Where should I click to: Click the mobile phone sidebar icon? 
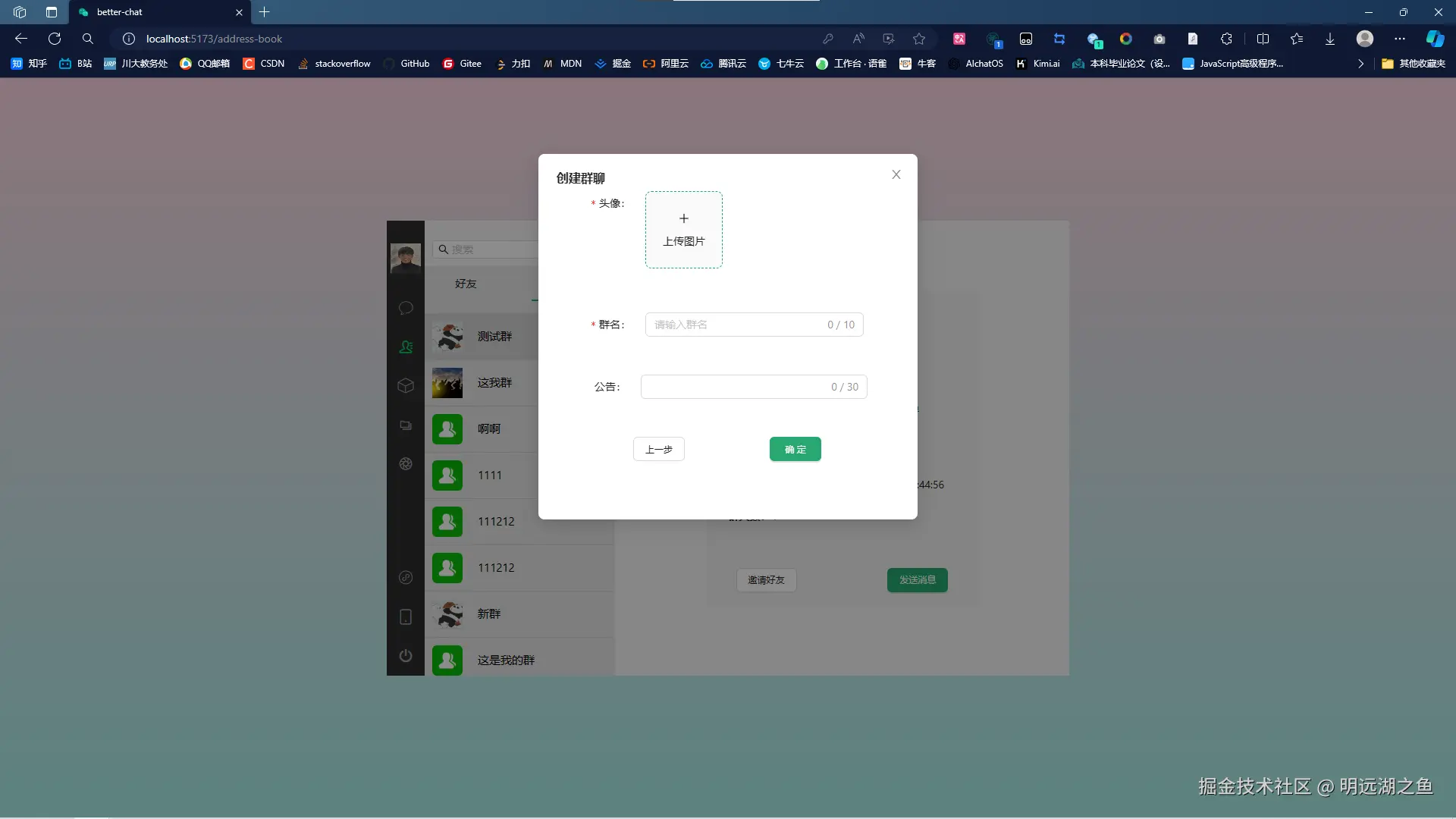(x=406, y=617)
